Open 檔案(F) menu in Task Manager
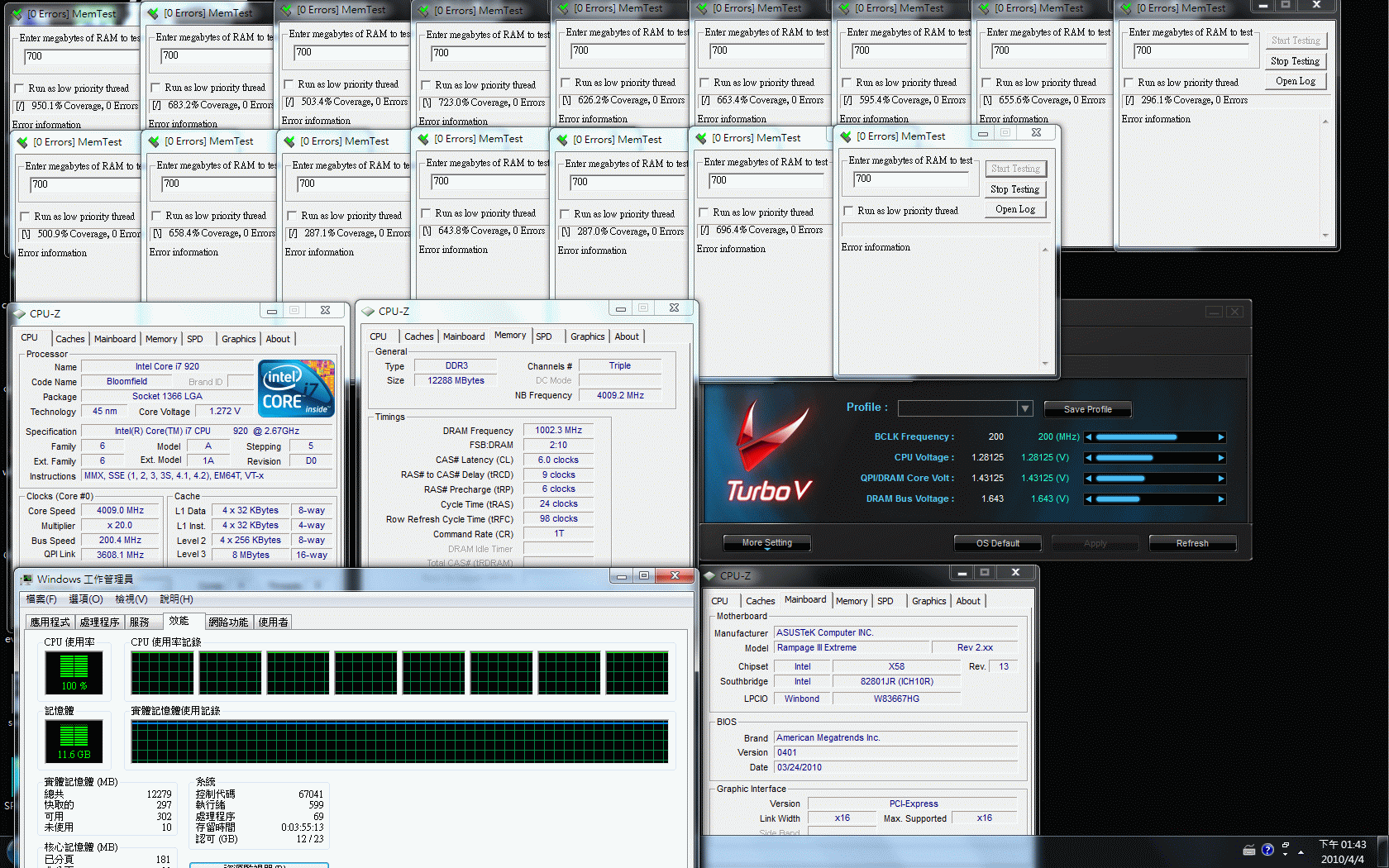 tap(41, 599)
